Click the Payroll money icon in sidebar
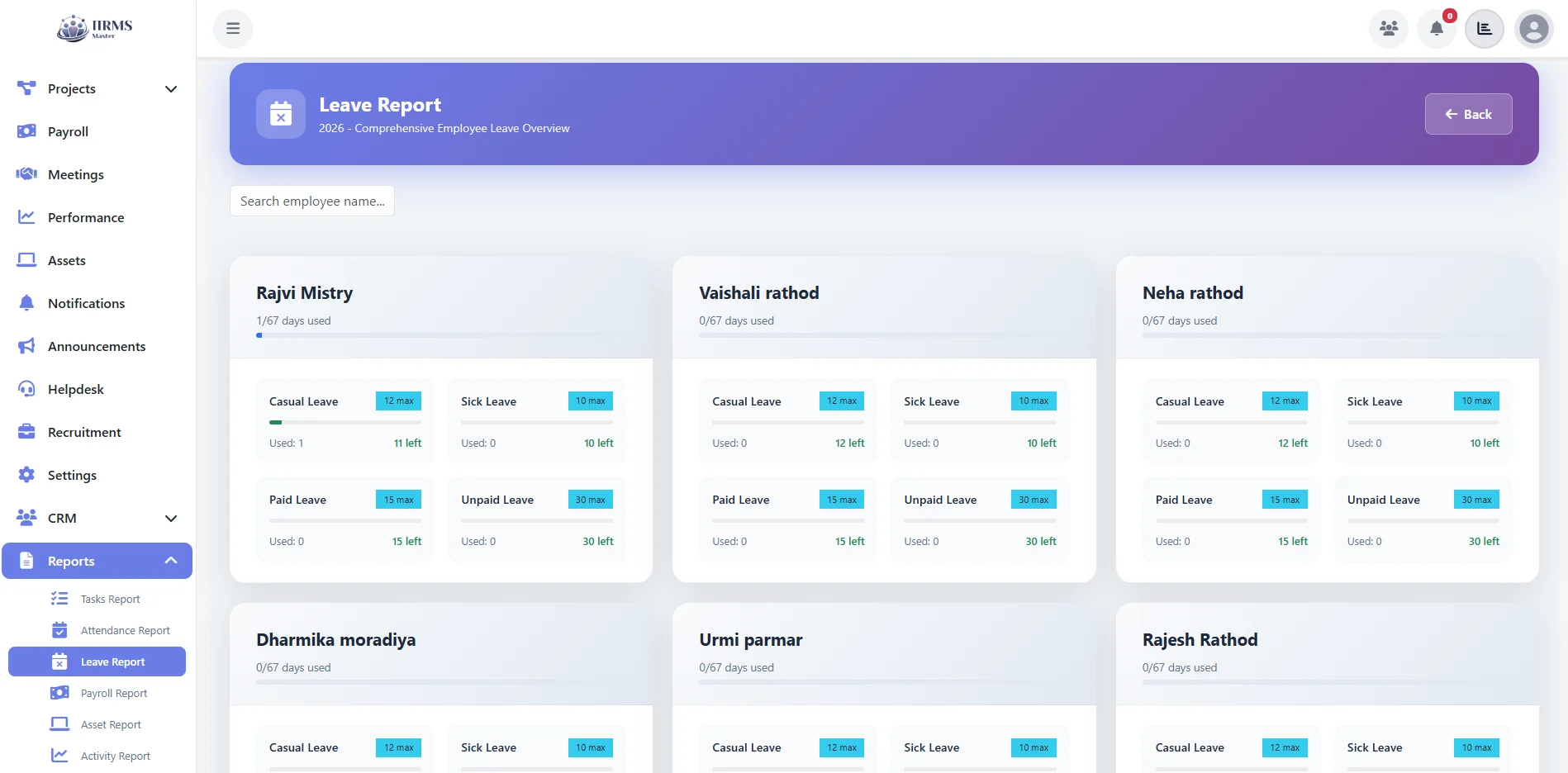 26,130
